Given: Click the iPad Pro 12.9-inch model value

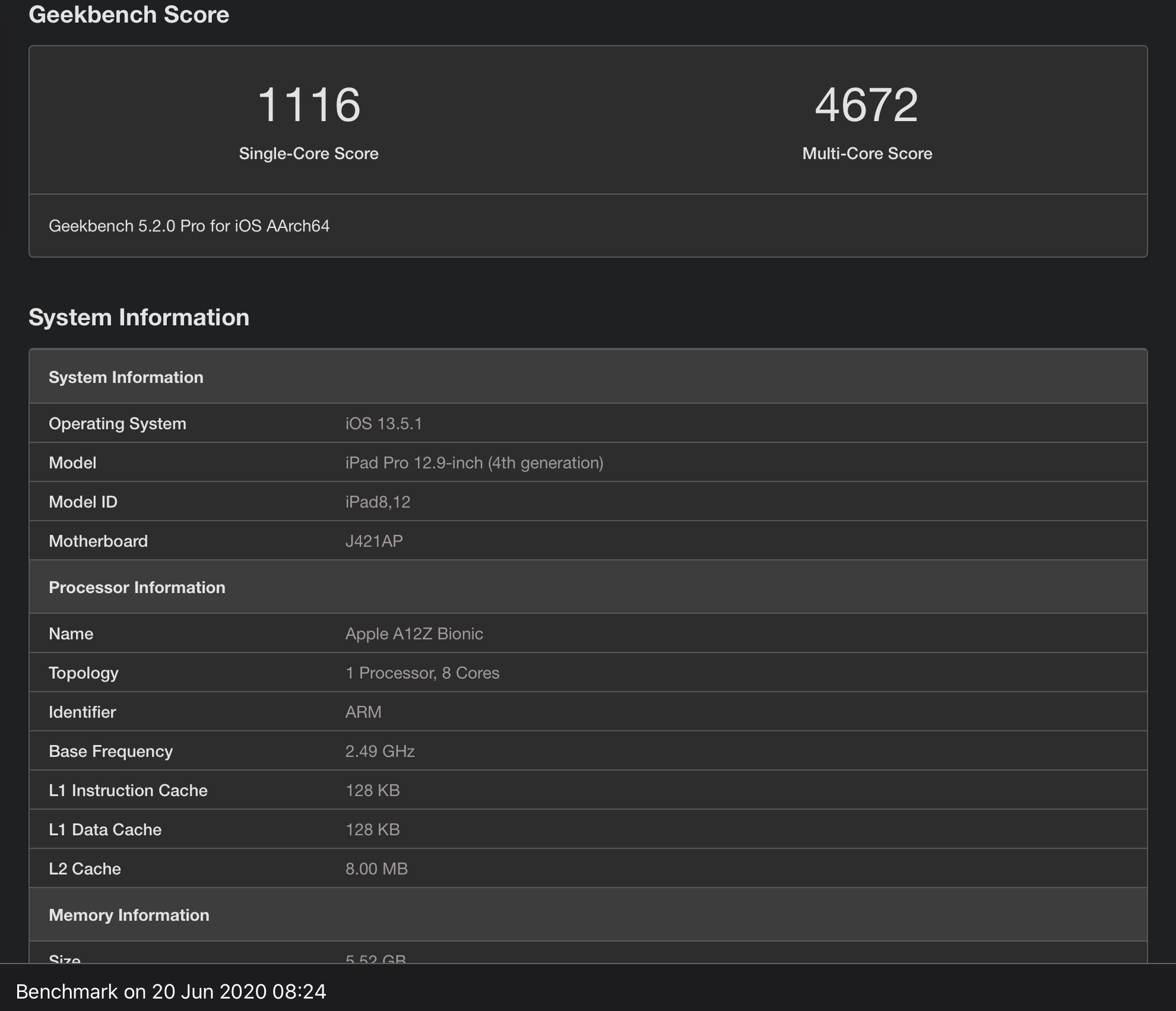Looking at the screenshot, I should (474, 463).
